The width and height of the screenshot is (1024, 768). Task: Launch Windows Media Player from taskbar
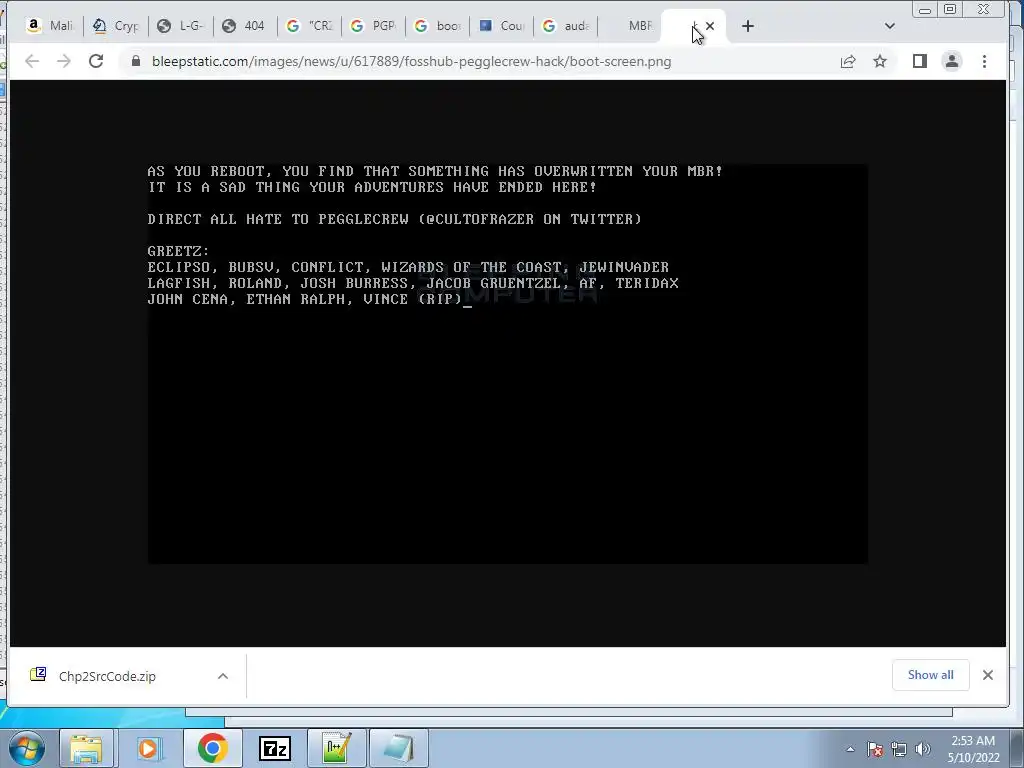tap(149, 748)
